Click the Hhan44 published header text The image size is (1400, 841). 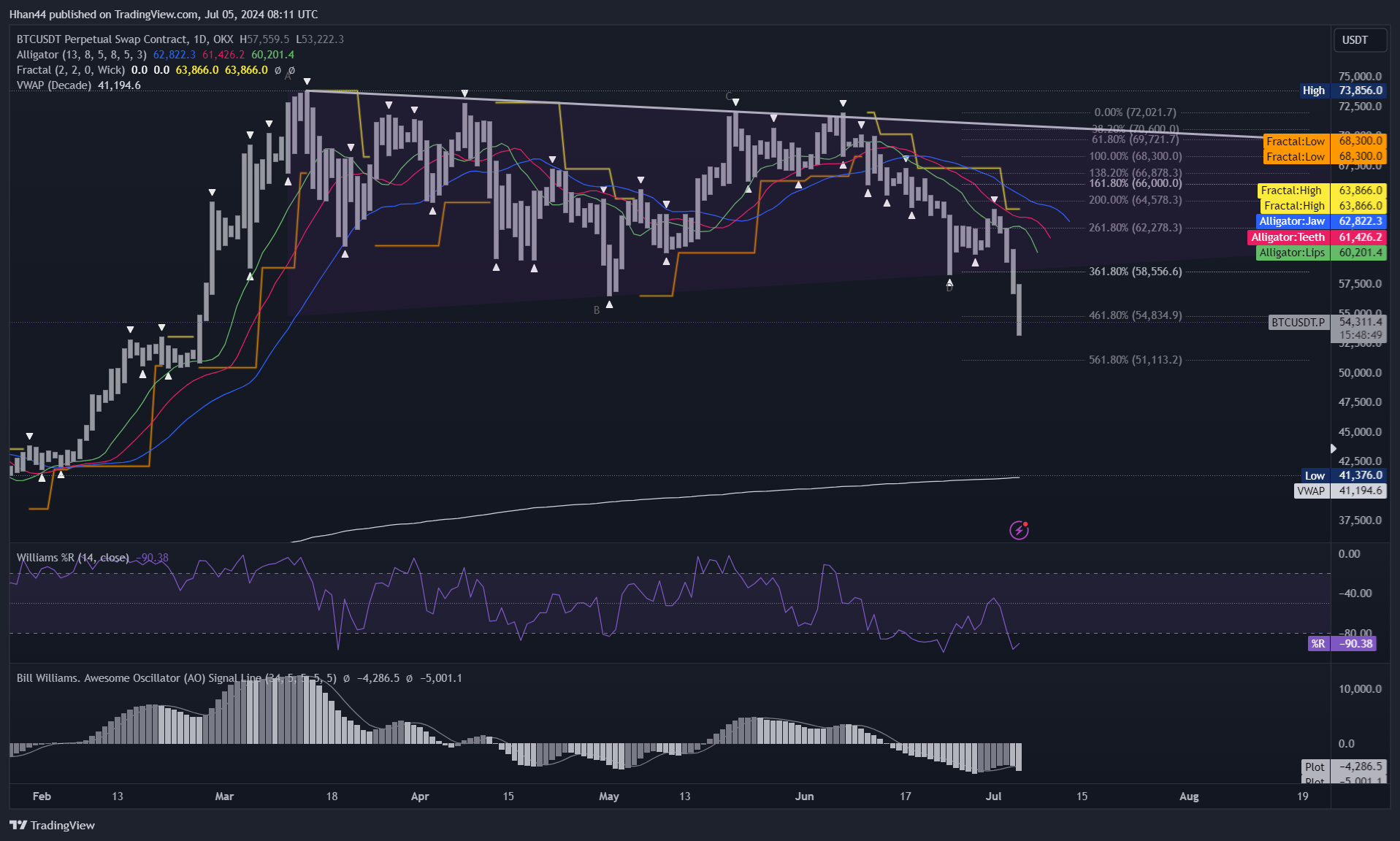(164, 15)
